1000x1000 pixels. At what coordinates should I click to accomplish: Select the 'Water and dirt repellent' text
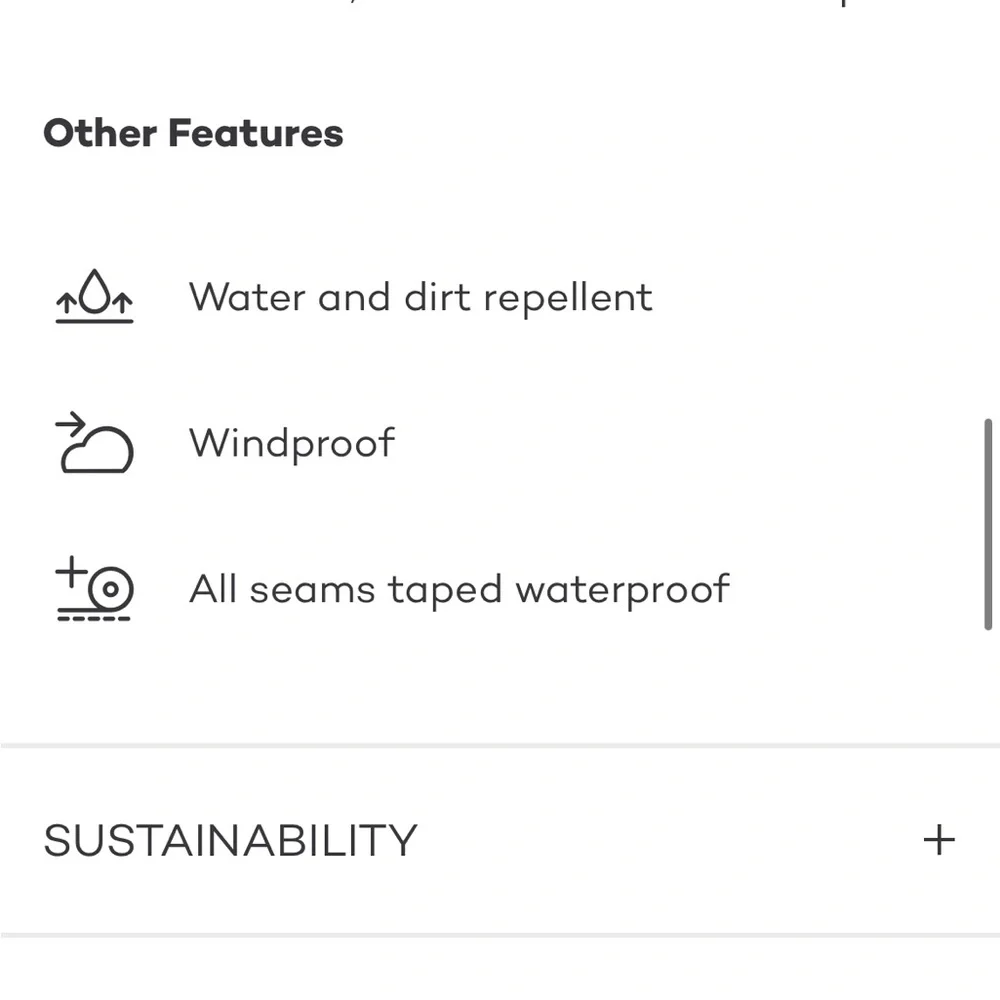(x=421, y=298)
